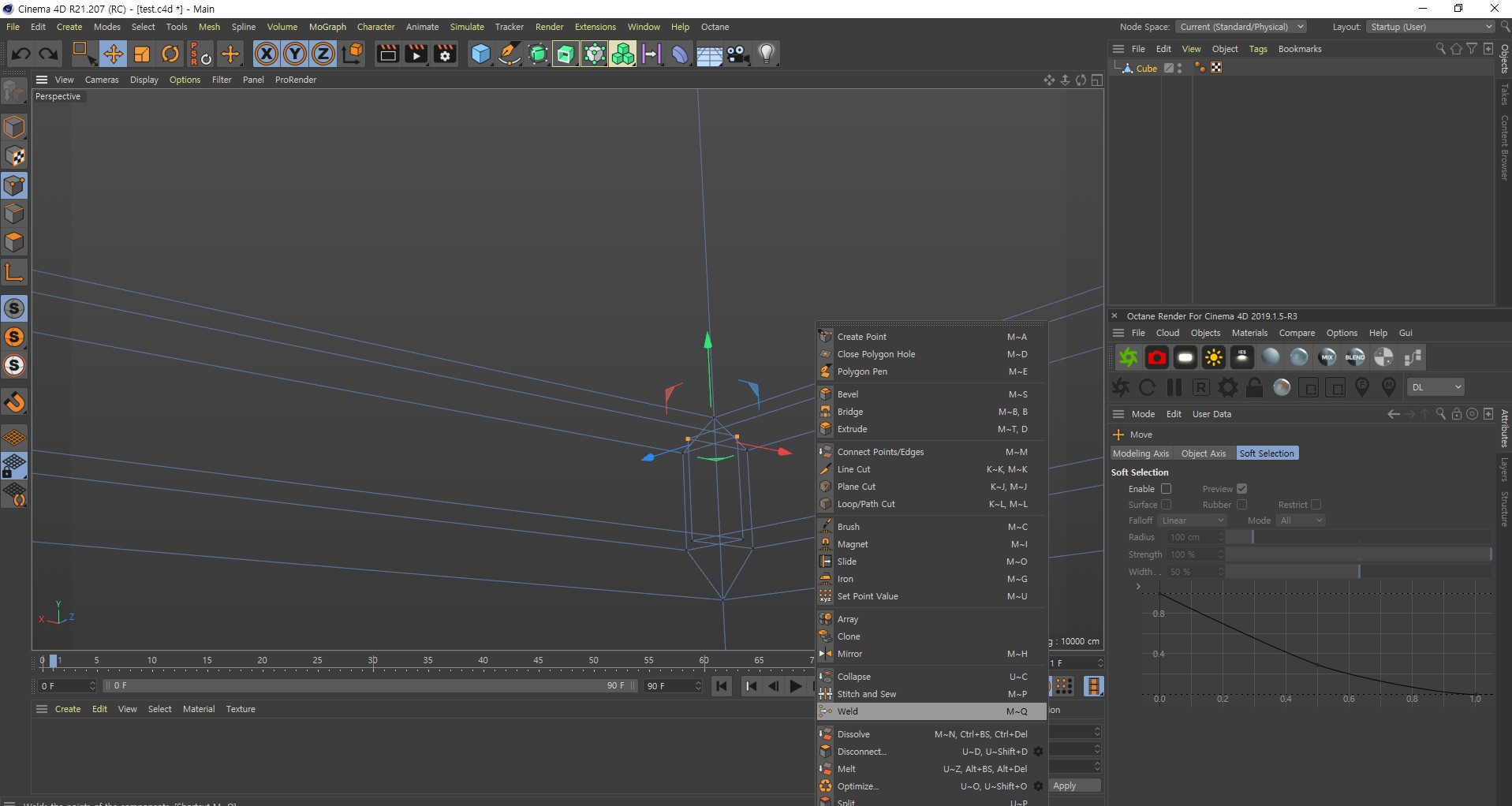1512x806 pixels.
Task: Click the Width slider bar
Action: pyautogui.click(x=1357, y=571)
